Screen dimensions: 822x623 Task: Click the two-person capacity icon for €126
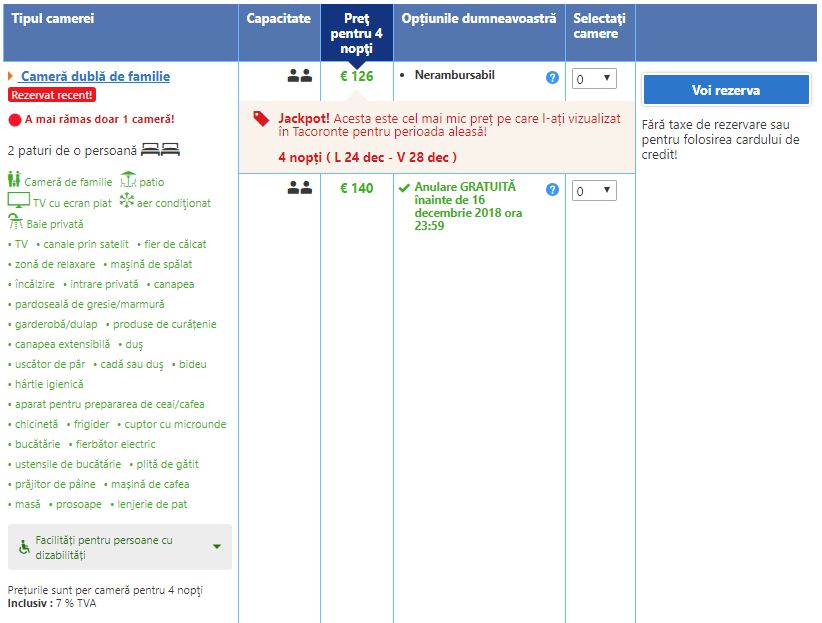[300, 75]
